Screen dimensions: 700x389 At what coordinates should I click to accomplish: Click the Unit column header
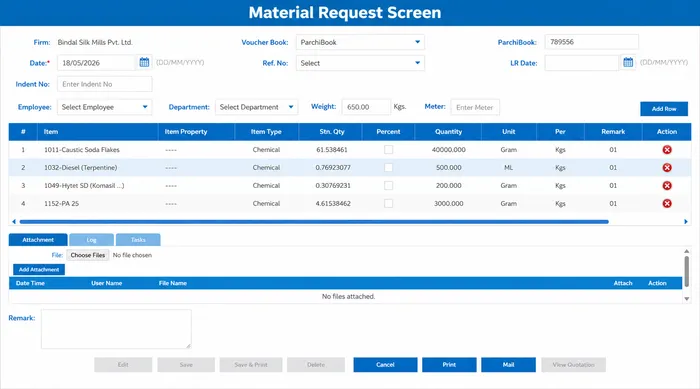[508, 132]
